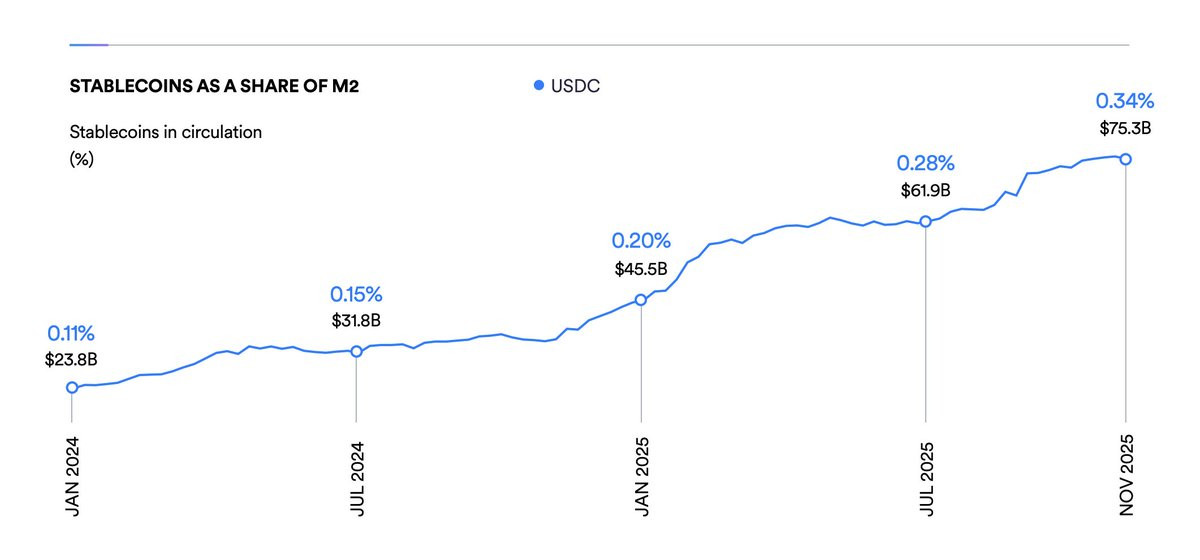Click the 0.11% percentage label
Image resolution: width=1200 pixels, height=560 pixels.
[72, 334]
